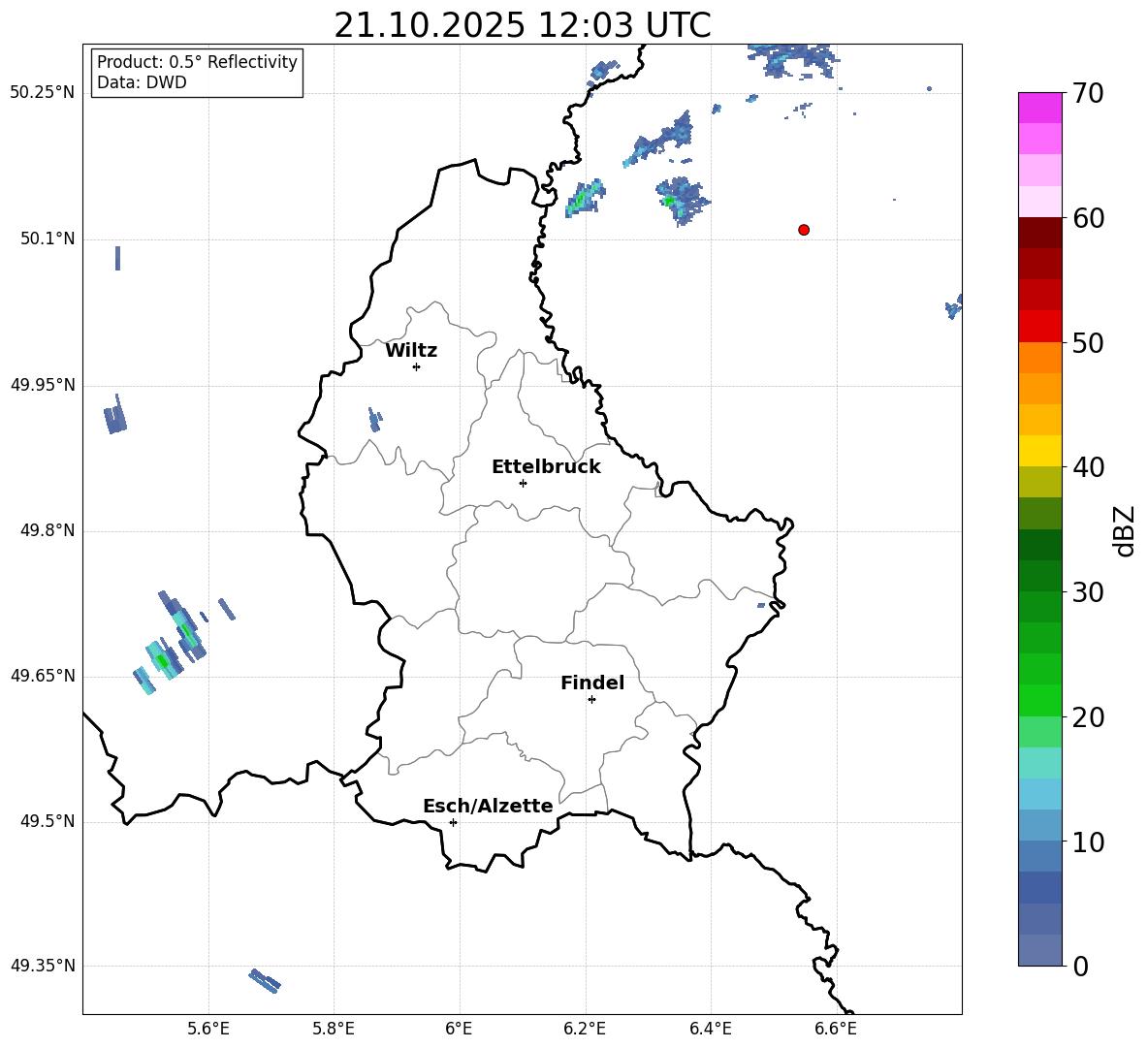1148x1048 pixels.
Task: Click the colorbar tick label '70'
Action: tap(1088, 94)
